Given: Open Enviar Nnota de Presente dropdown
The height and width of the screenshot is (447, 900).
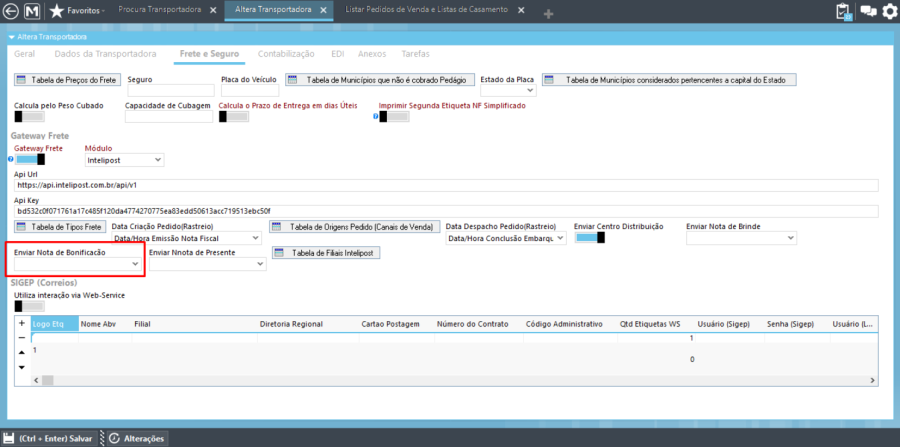Looking at the screenshot, I should point(207,263).
